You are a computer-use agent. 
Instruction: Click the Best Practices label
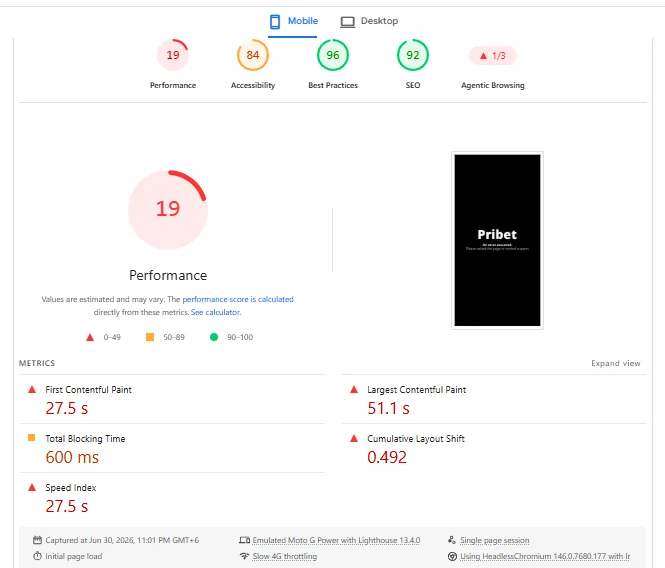pyautogui.click(x=333, y=85)
